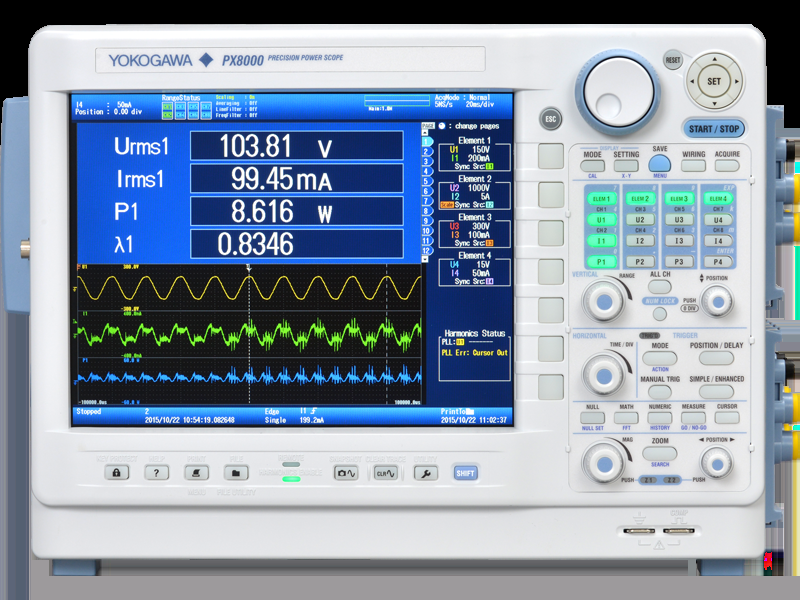Click the round NUM LOCK key
The width and height of the screenshot is (800, 600).
coord(660,313)
